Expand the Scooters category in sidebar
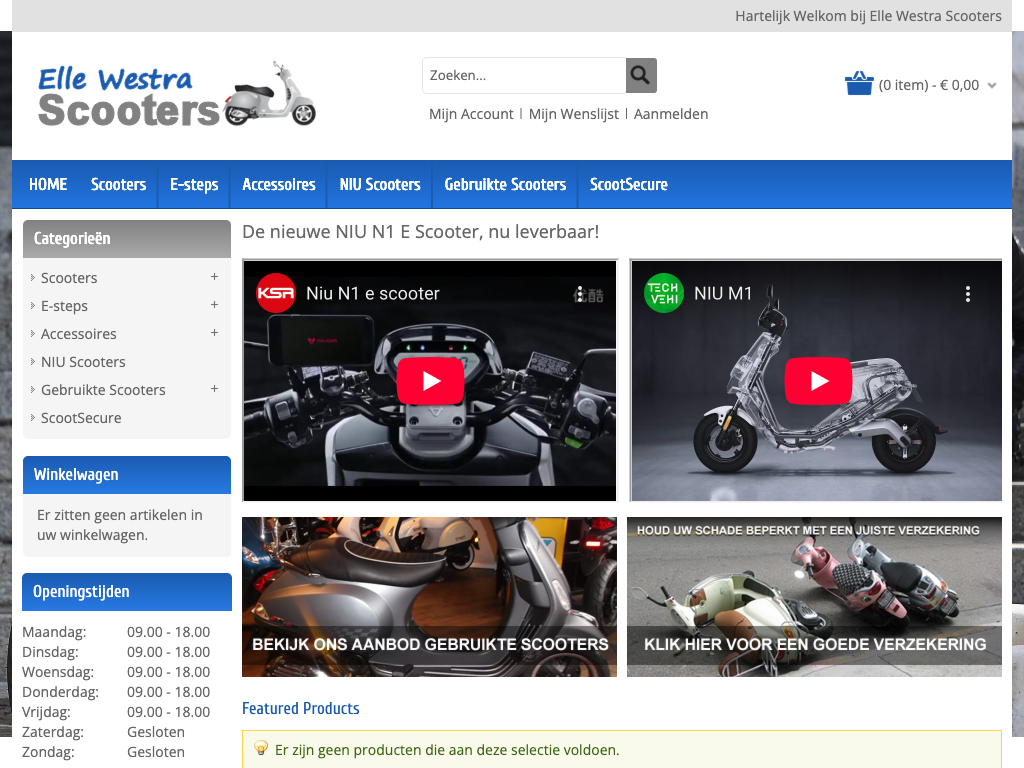 click(214, 277)
